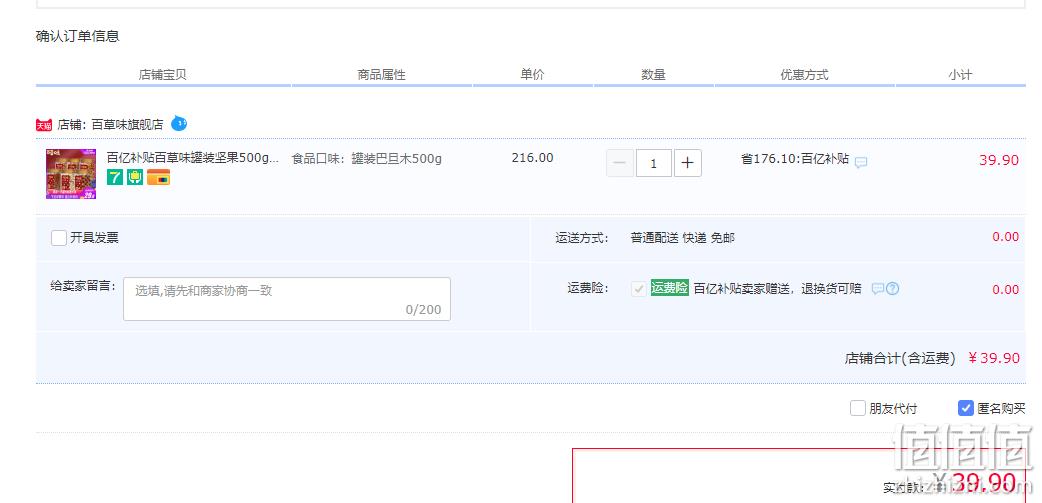1042x503 pixels.
Task: Click the 单价 column header
Action: [532, 74]
